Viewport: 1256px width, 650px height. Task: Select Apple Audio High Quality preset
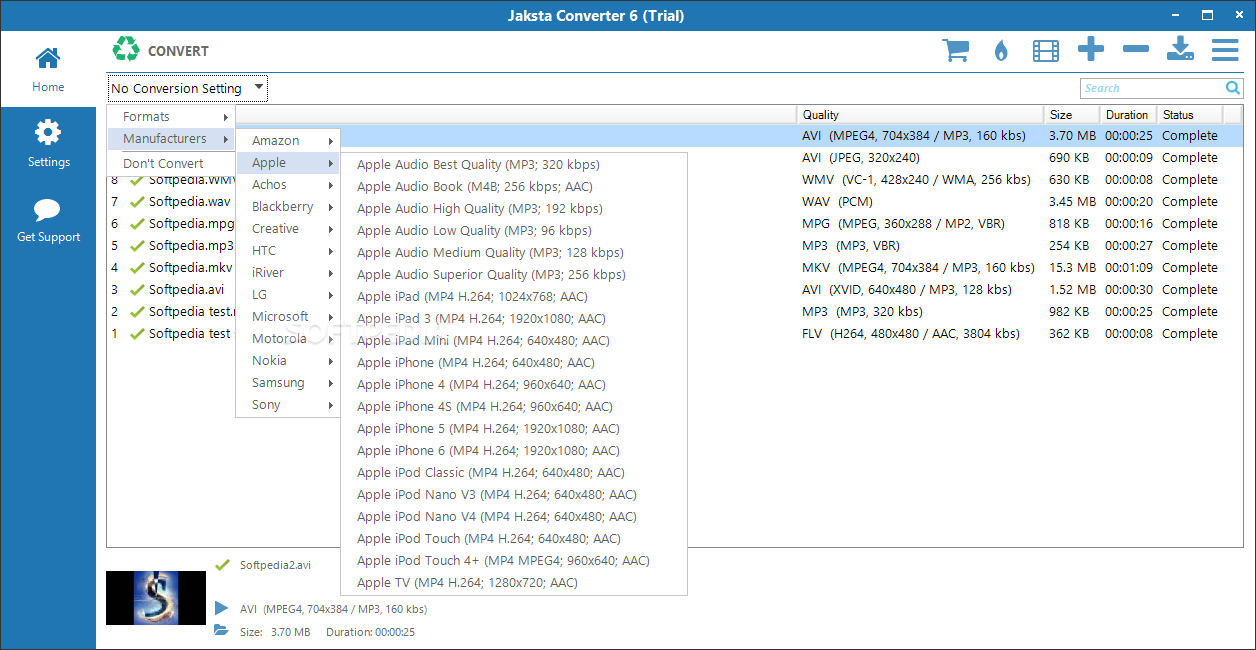pos(514,209)
